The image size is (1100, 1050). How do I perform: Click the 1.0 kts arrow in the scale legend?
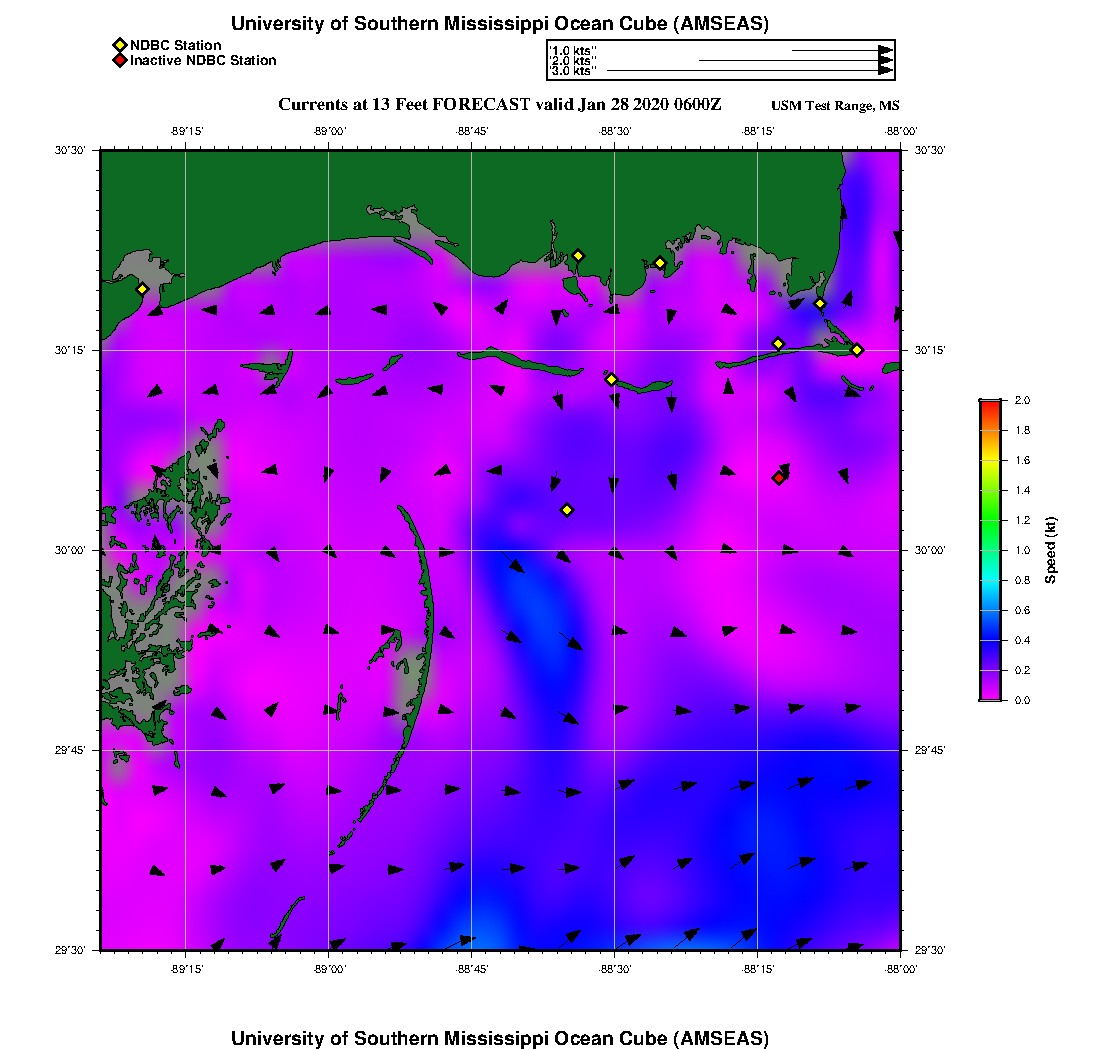[840, 50]
